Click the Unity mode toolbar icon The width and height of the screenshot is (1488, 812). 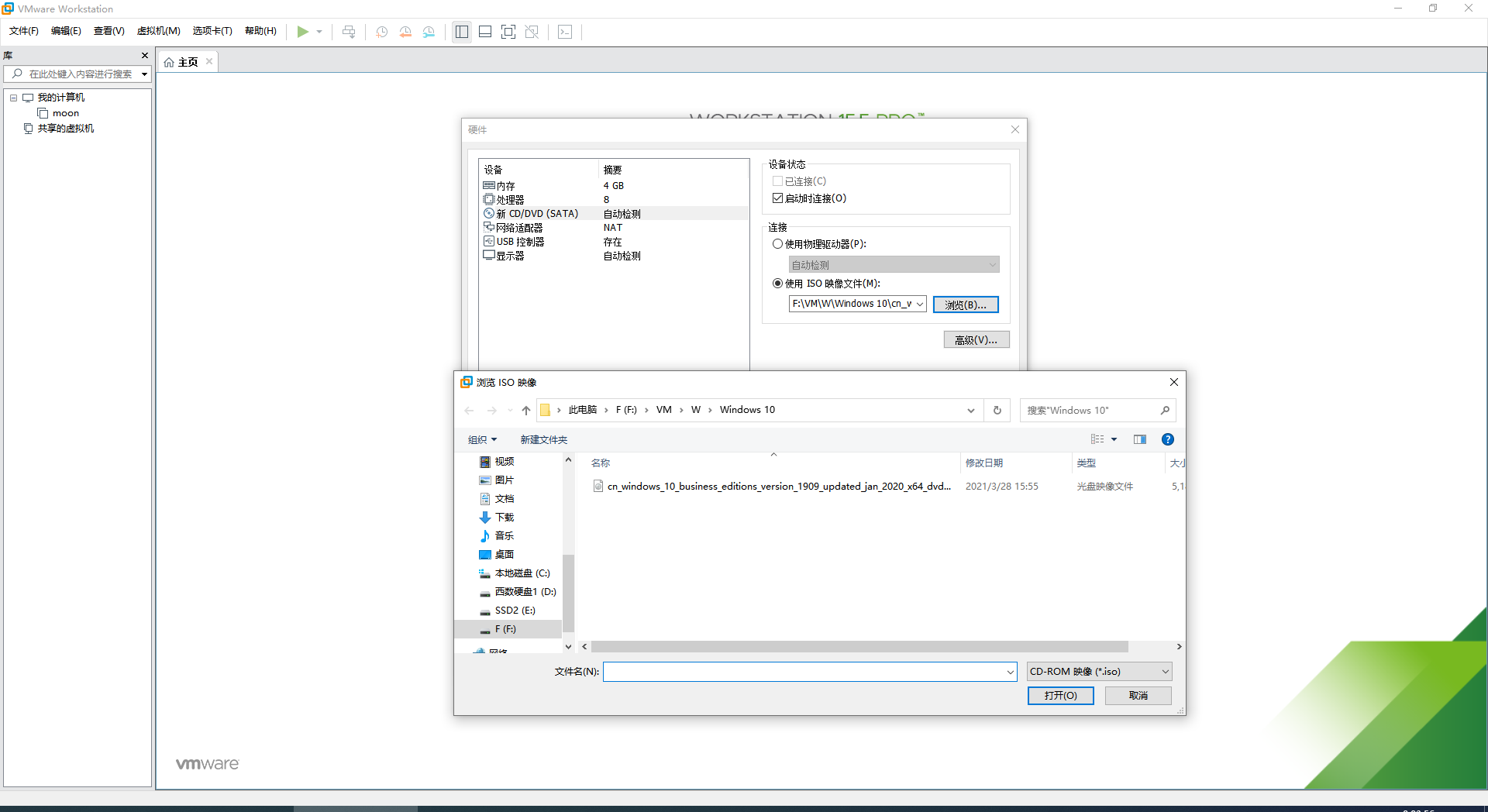coord(532,32)
